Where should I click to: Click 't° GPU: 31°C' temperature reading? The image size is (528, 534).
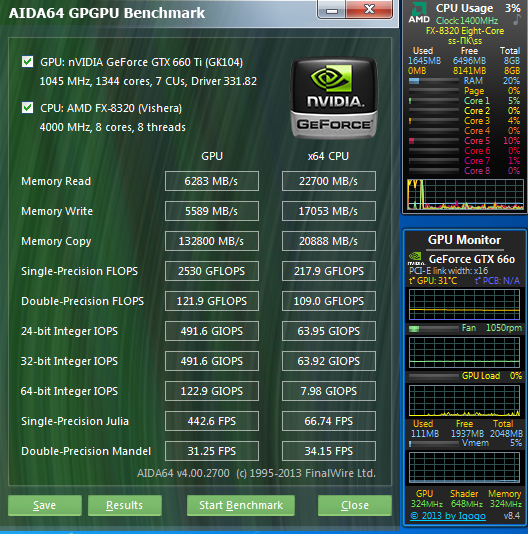point(433,281)
